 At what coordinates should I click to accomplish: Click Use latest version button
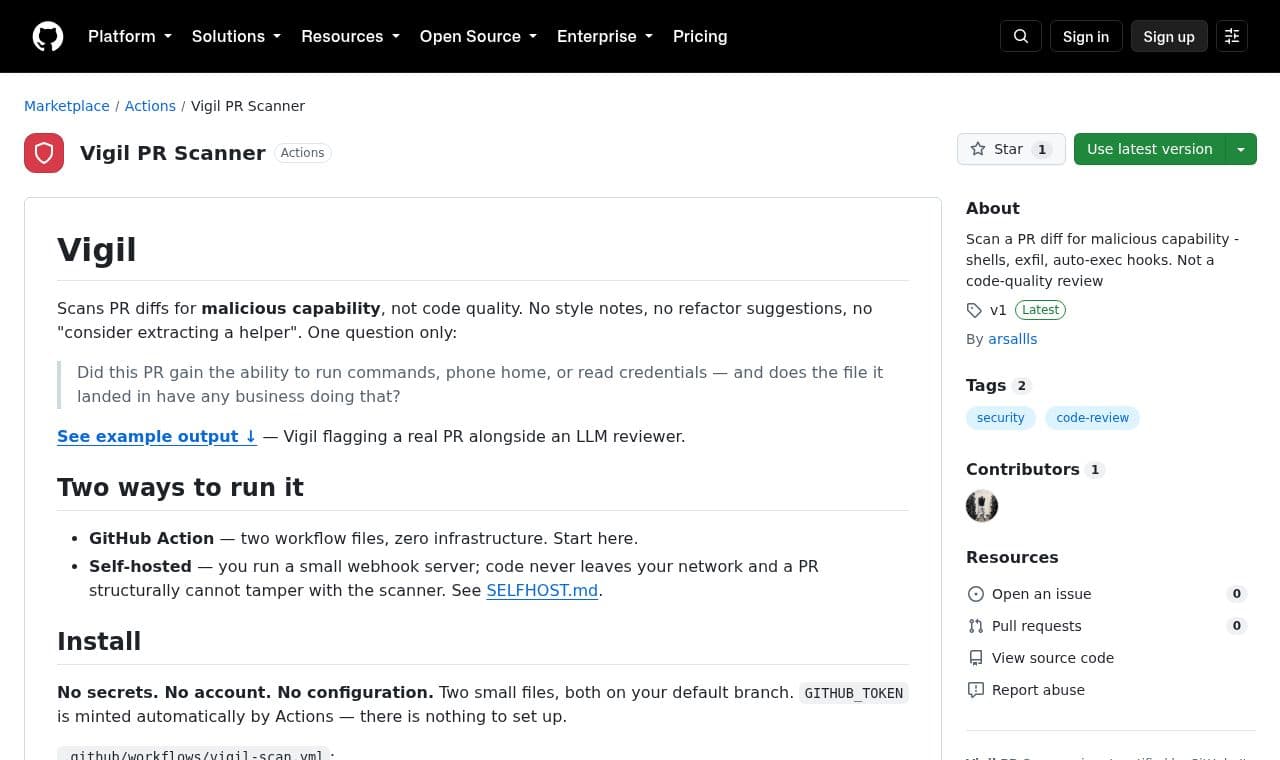(1150, 149)
